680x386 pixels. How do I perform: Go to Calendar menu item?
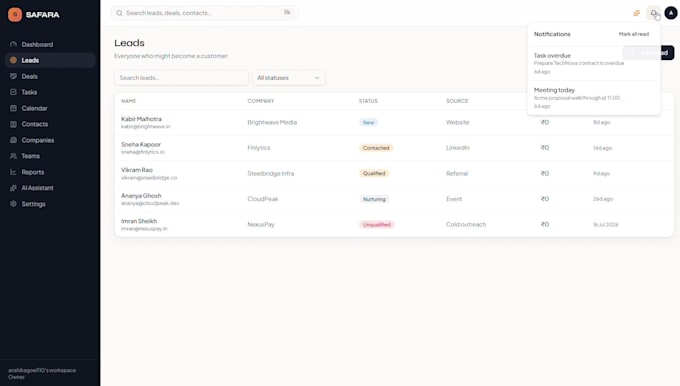pos(50,108)
